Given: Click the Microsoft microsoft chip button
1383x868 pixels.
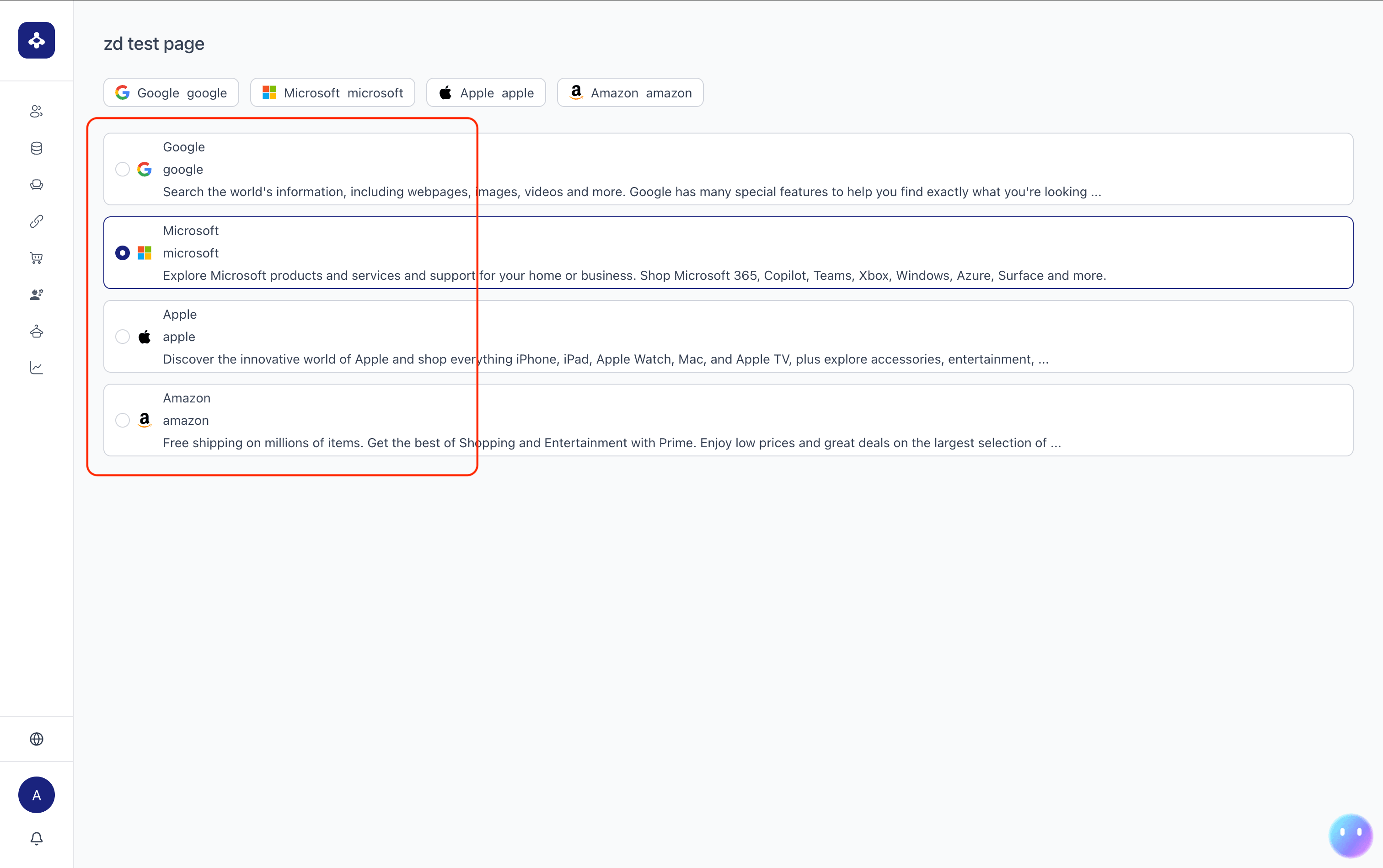Looking at the screenshot, I should [x=332, y=92].
